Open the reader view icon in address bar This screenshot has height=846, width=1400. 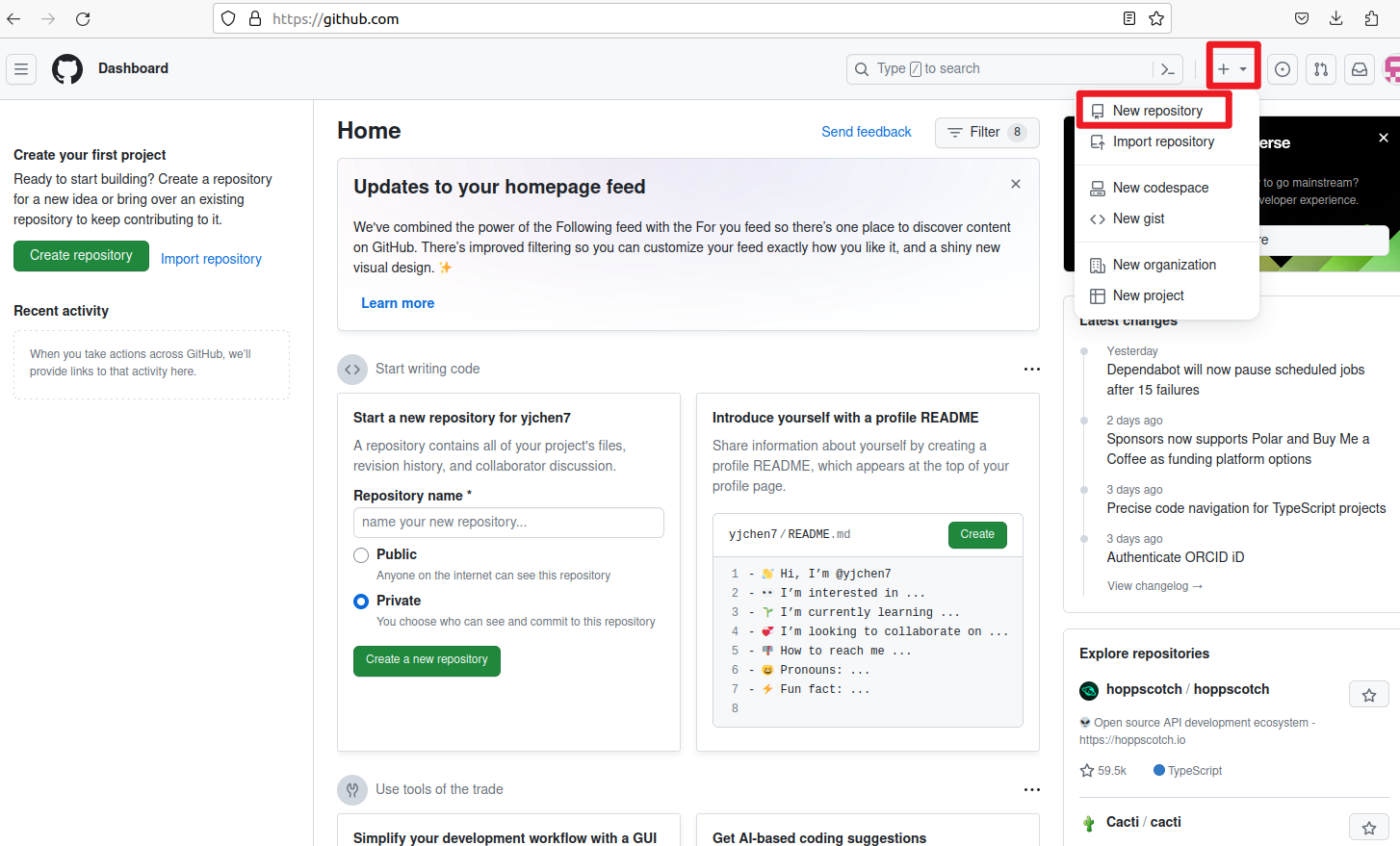click(x=1129, y=18)
